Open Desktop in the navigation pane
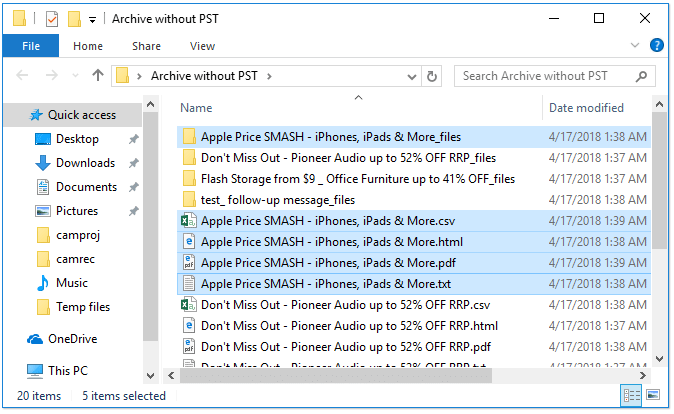674x414 pixels. (x=77, y=139)
